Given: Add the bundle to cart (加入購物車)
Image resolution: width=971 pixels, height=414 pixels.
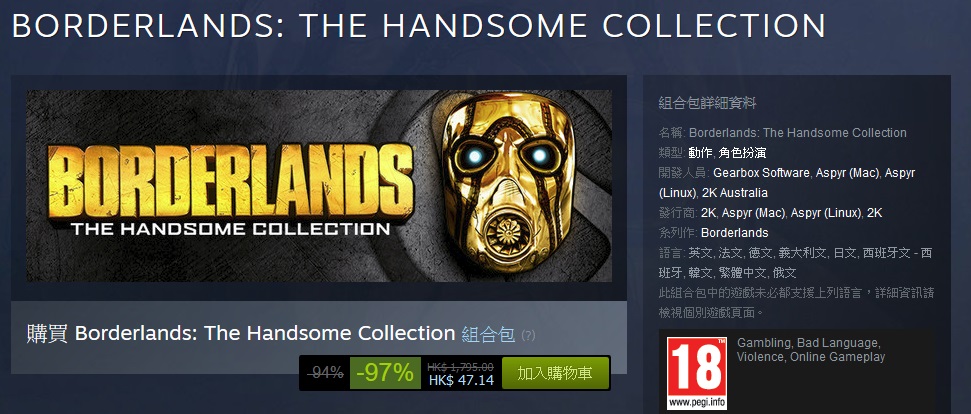Looking at the screenshot, I should coord(555,373).
